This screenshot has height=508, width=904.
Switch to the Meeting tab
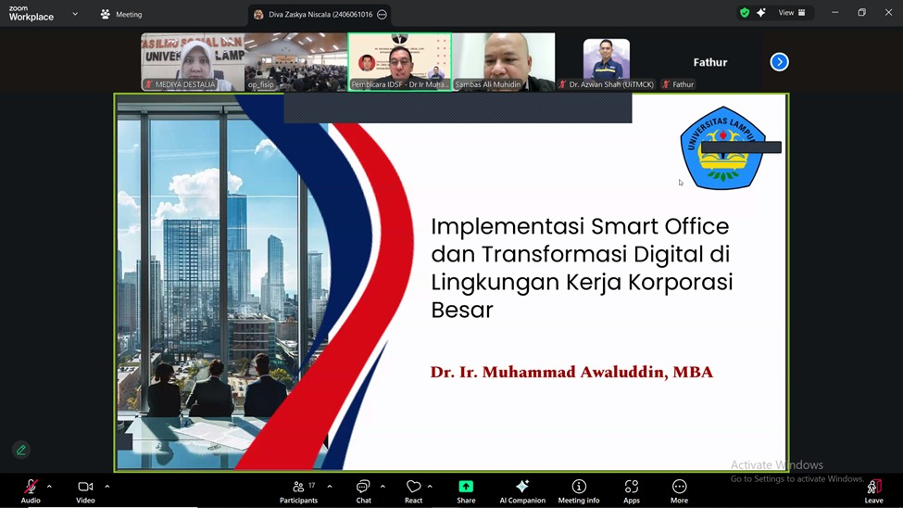click(121, 14)
